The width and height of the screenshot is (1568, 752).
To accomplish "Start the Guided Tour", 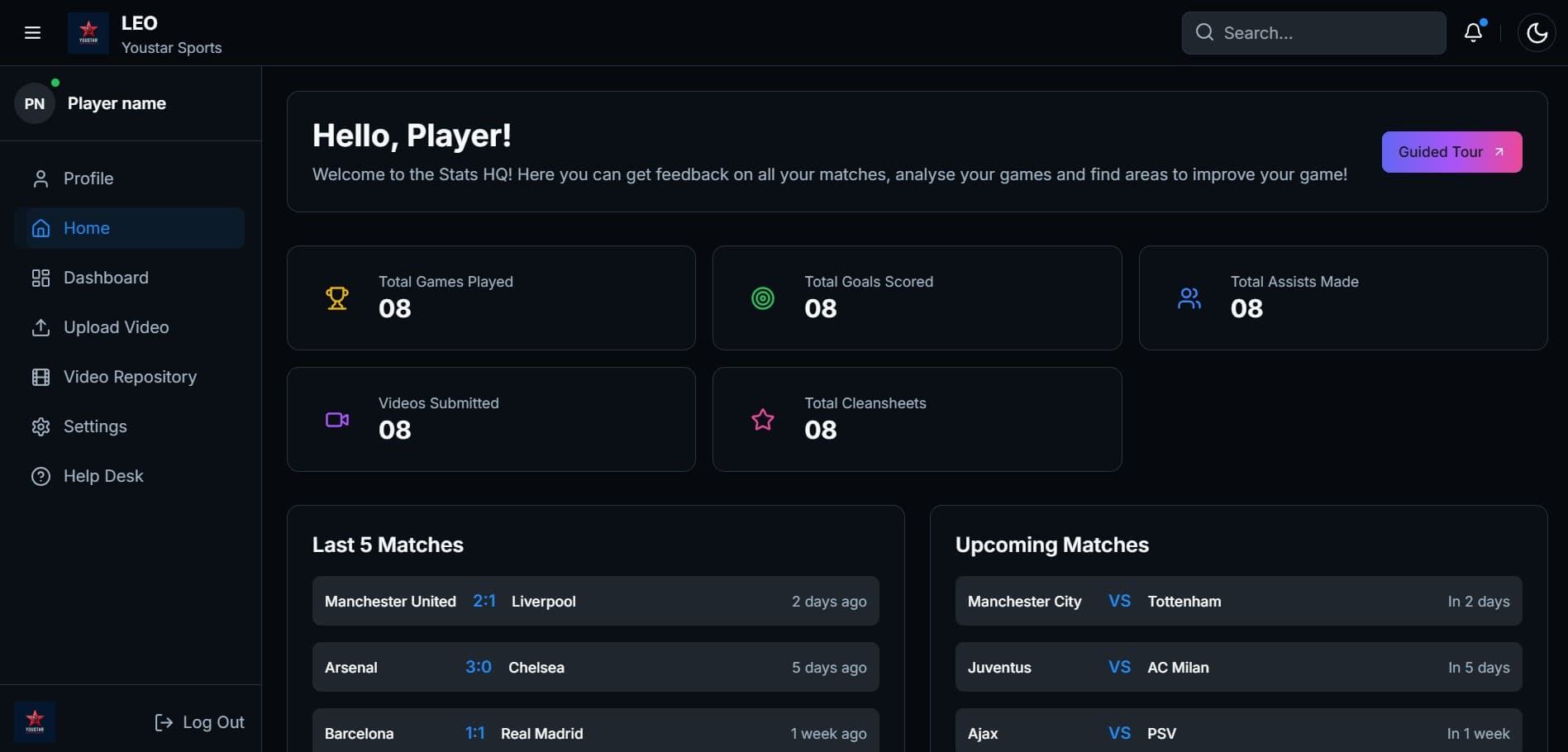I will pyautogui.click(x=1451, y=152).
